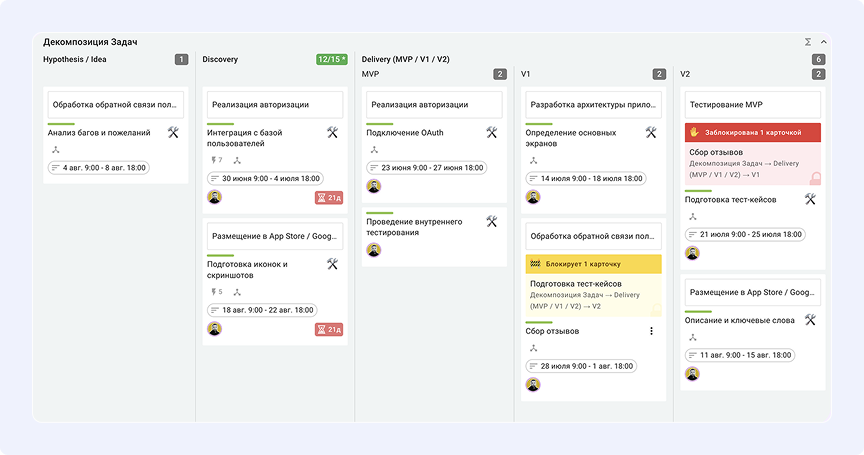
Task: Open parent card Разработка архитектуры
Action: [x=593, y=104]
